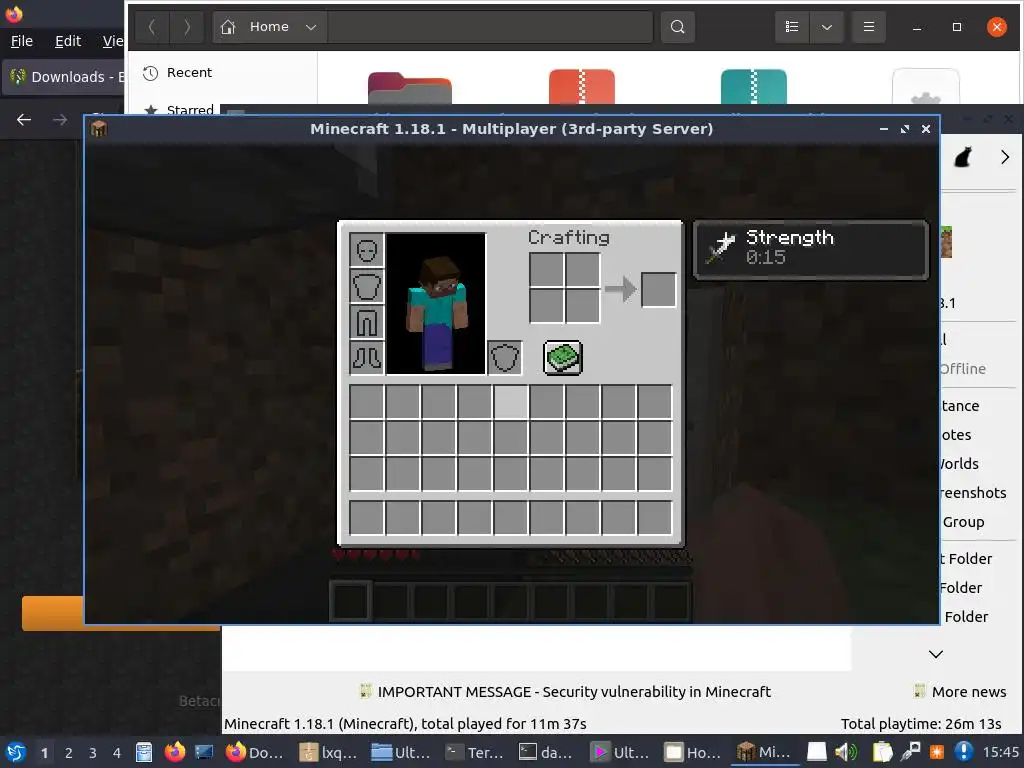Viewport: 1024px width, 768px height.
Task: Open the file manager hamburger menu
Action: coord(869,27)
